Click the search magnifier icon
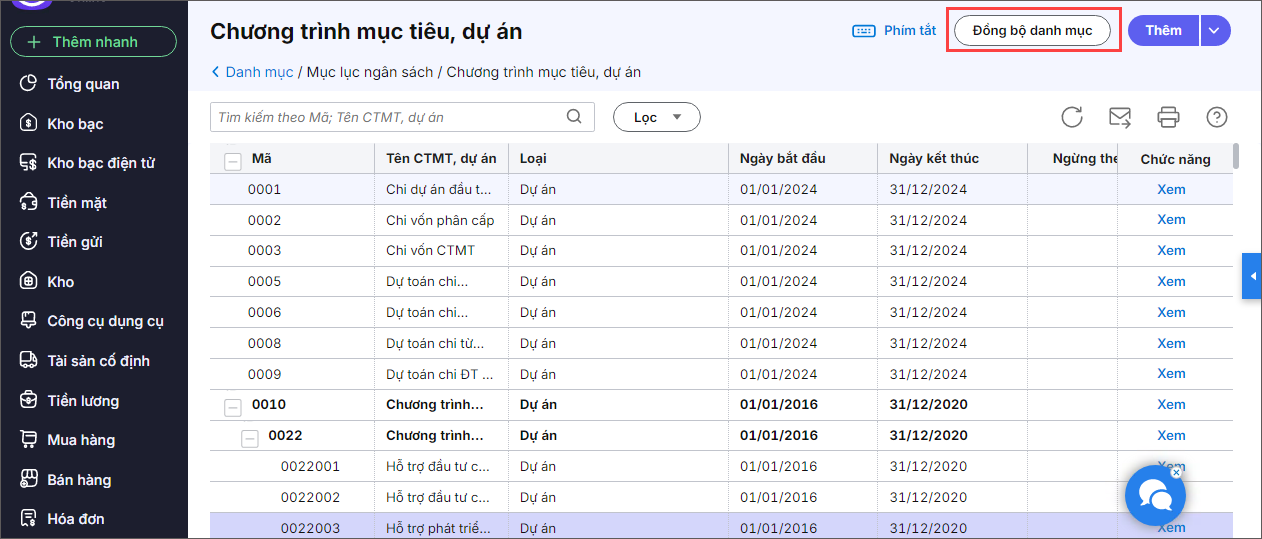 (574, 117)
